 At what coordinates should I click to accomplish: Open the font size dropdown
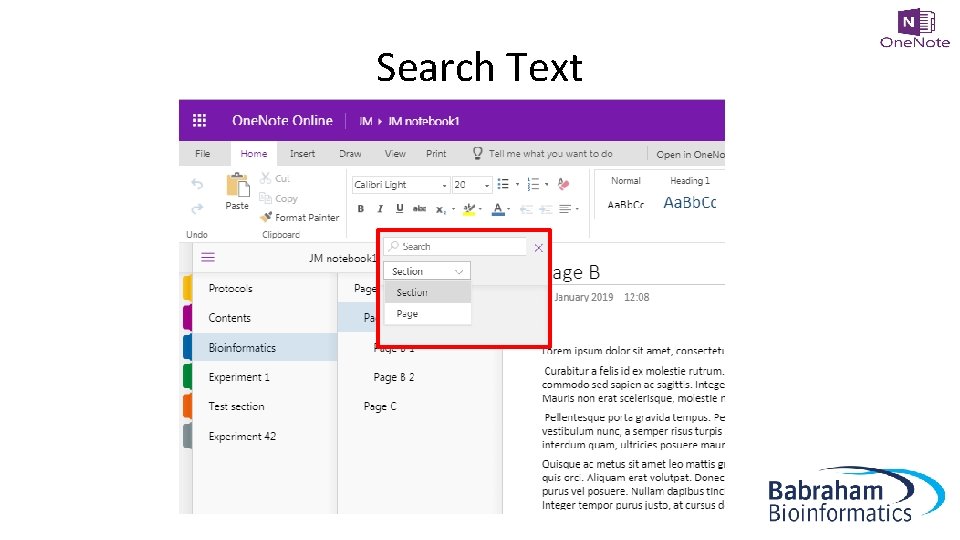pyautogui.click(x=487, y=185)
